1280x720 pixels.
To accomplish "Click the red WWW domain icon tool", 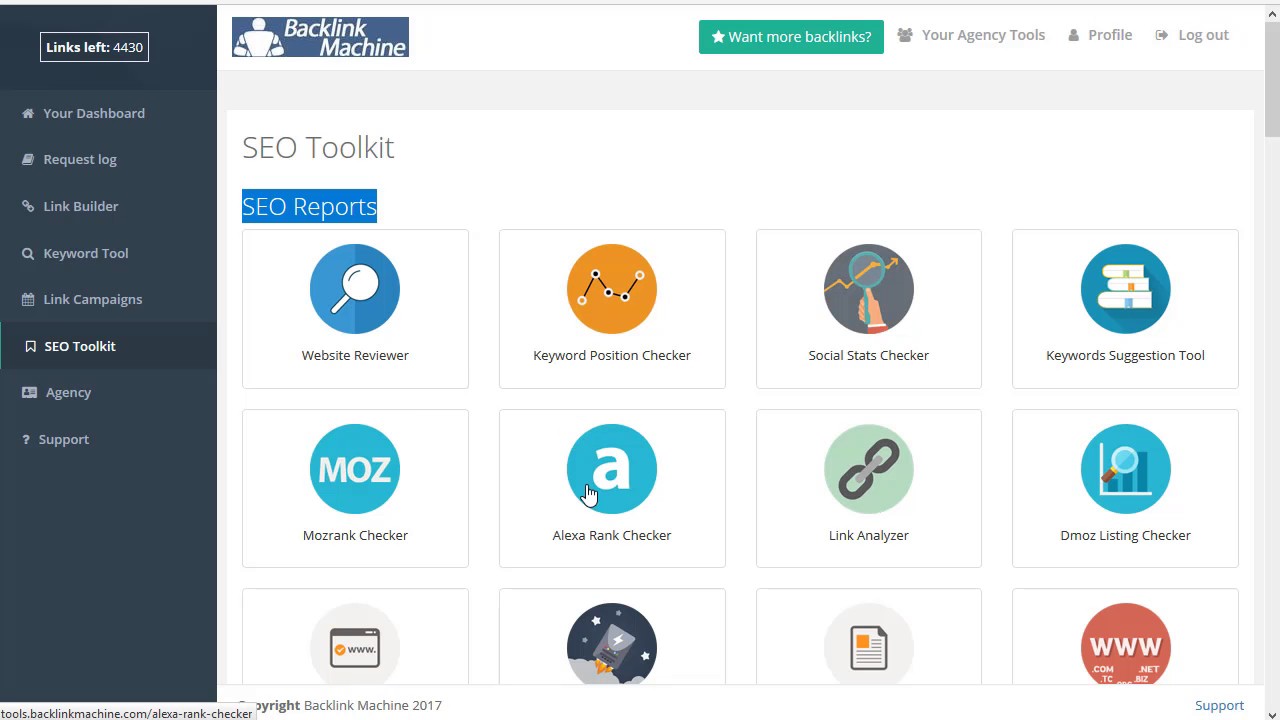I will pyautogui.click(x=1125, y=645).
